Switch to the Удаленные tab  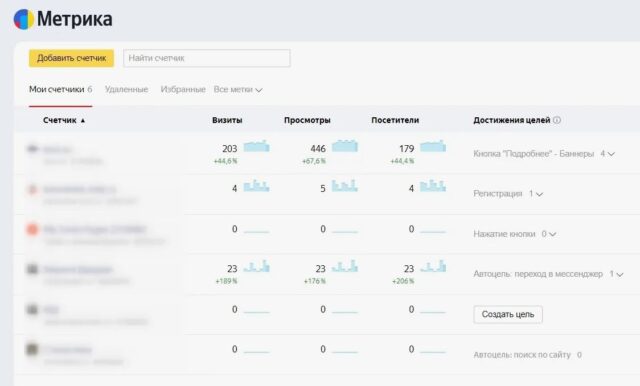[x=127, y=89]
